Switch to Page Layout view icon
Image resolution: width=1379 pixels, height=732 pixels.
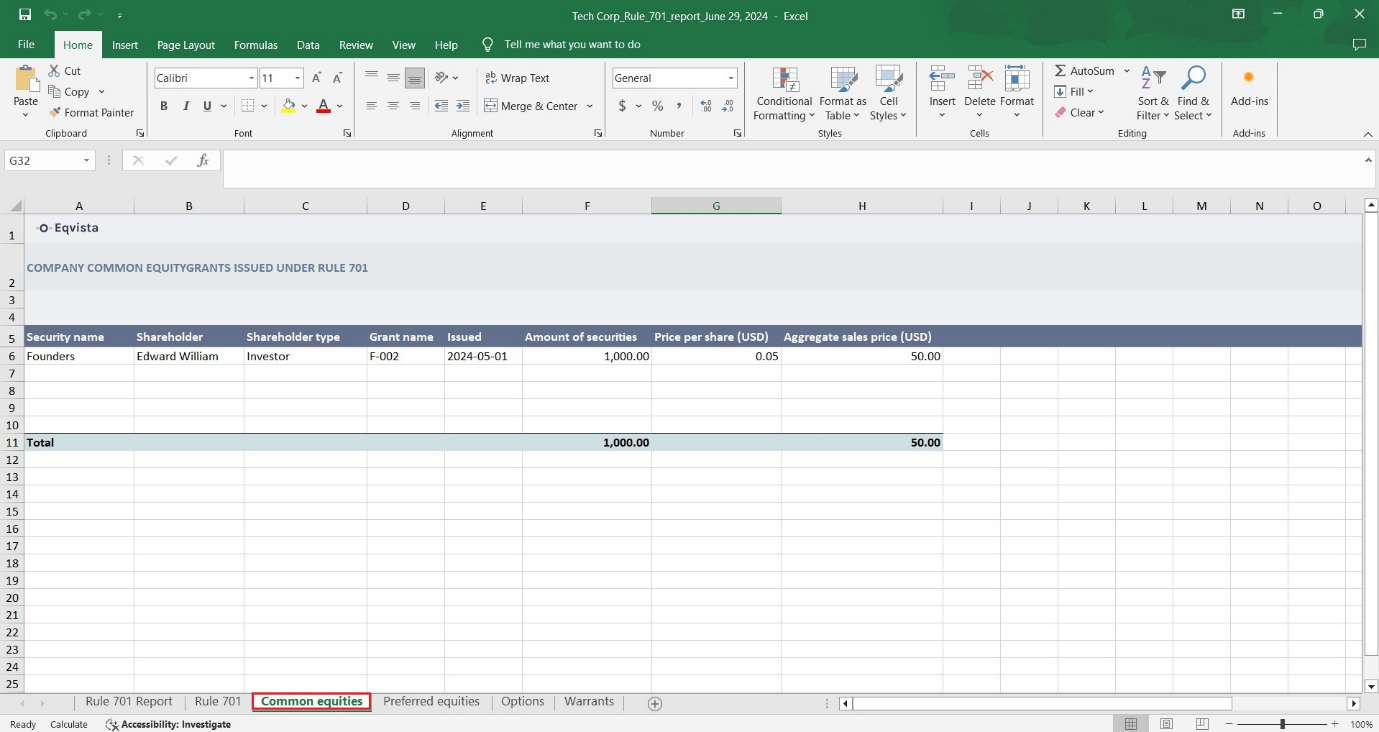1166,724
